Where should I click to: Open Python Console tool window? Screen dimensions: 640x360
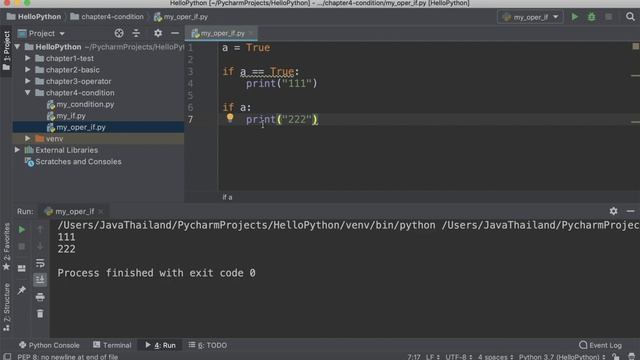click(49, 345)
